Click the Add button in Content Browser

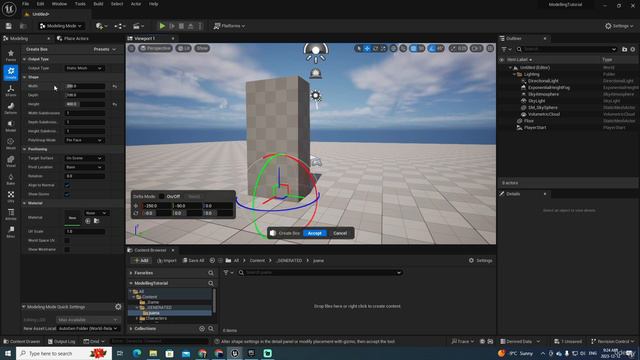[x=141, y=260]
